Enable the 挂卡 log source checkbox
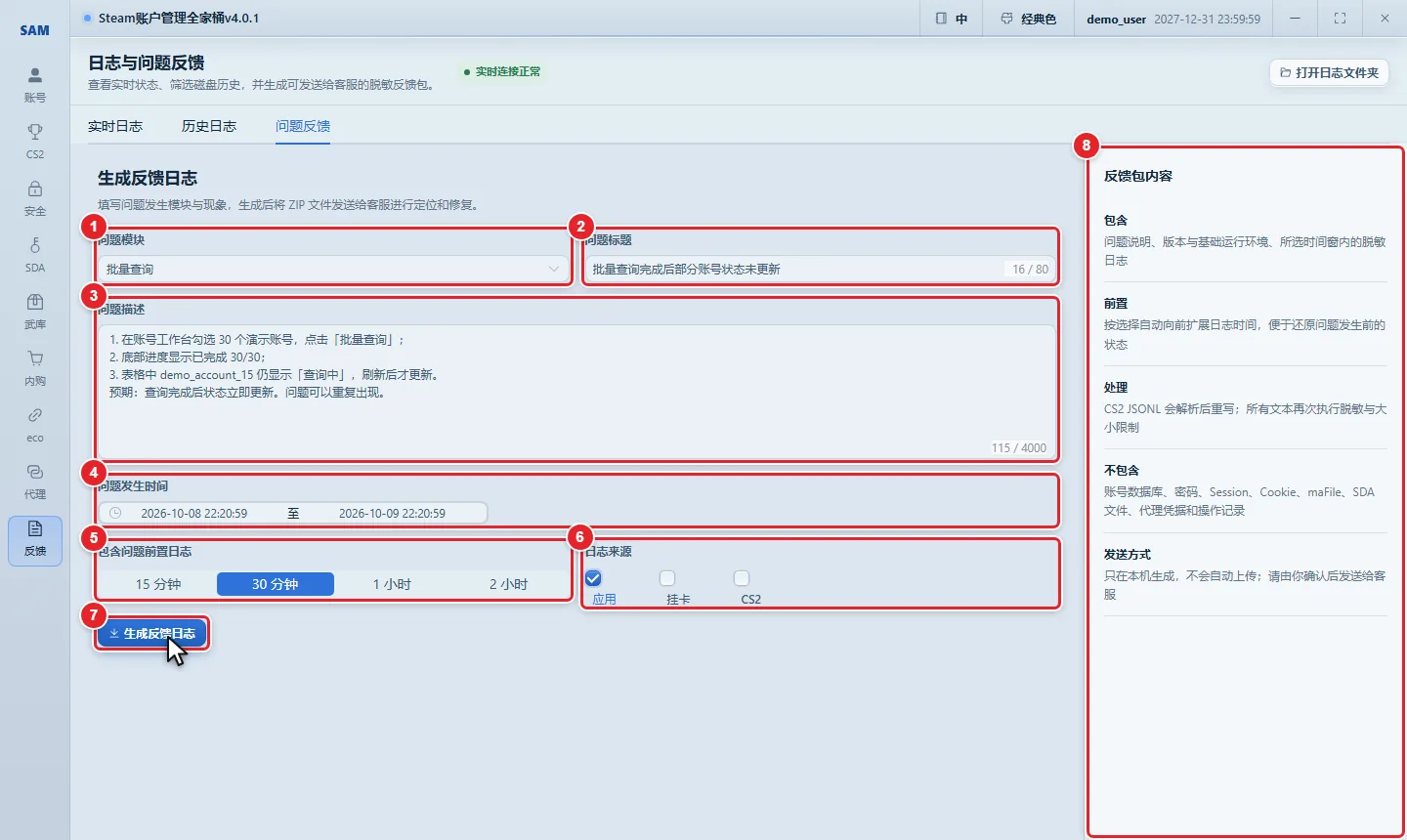Image resolution: width=1407 pixels, height=840 pixels. (667, 578)
